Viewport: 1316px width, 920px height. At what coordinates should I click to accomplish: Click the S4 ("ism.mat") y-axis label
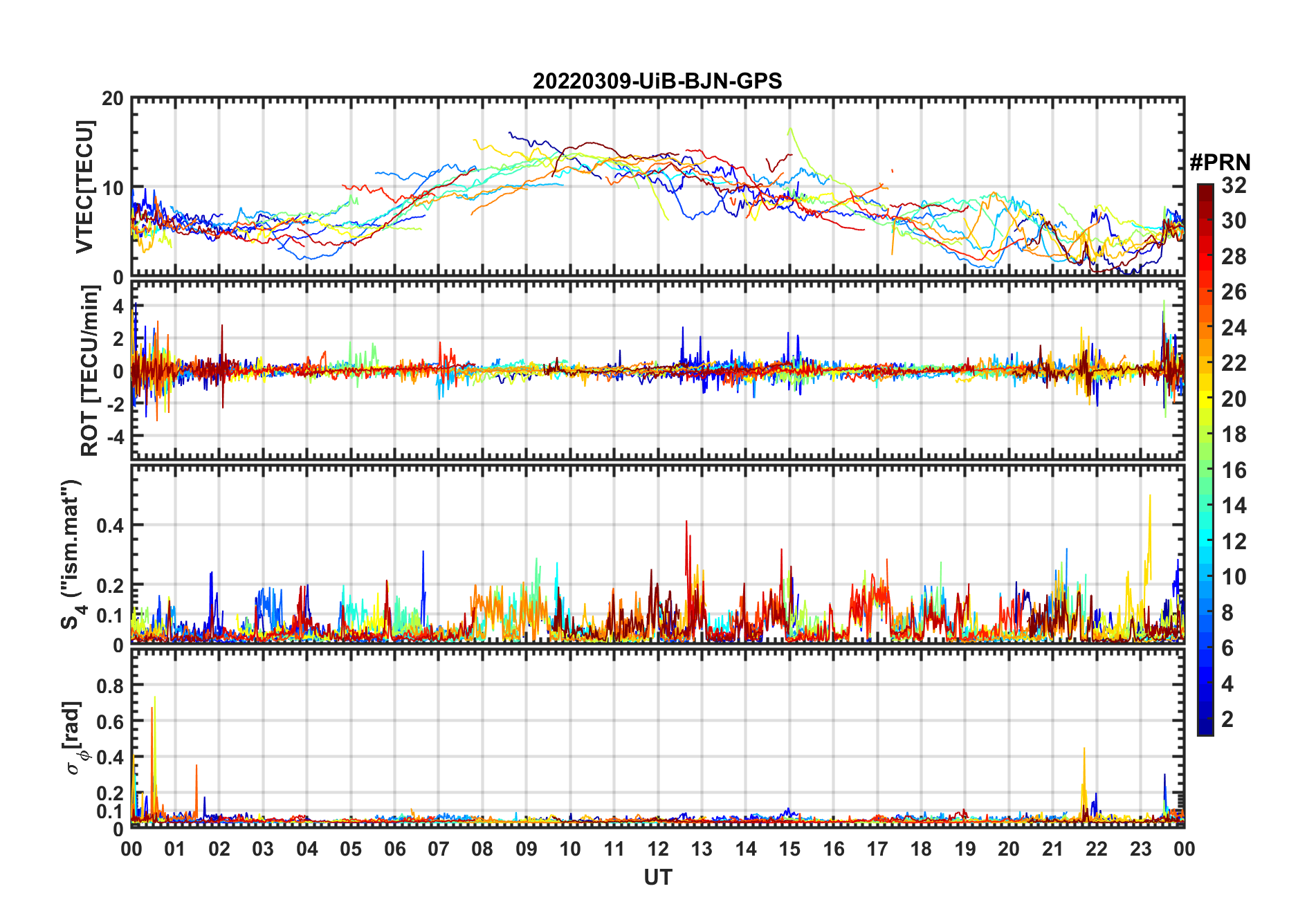72,553
